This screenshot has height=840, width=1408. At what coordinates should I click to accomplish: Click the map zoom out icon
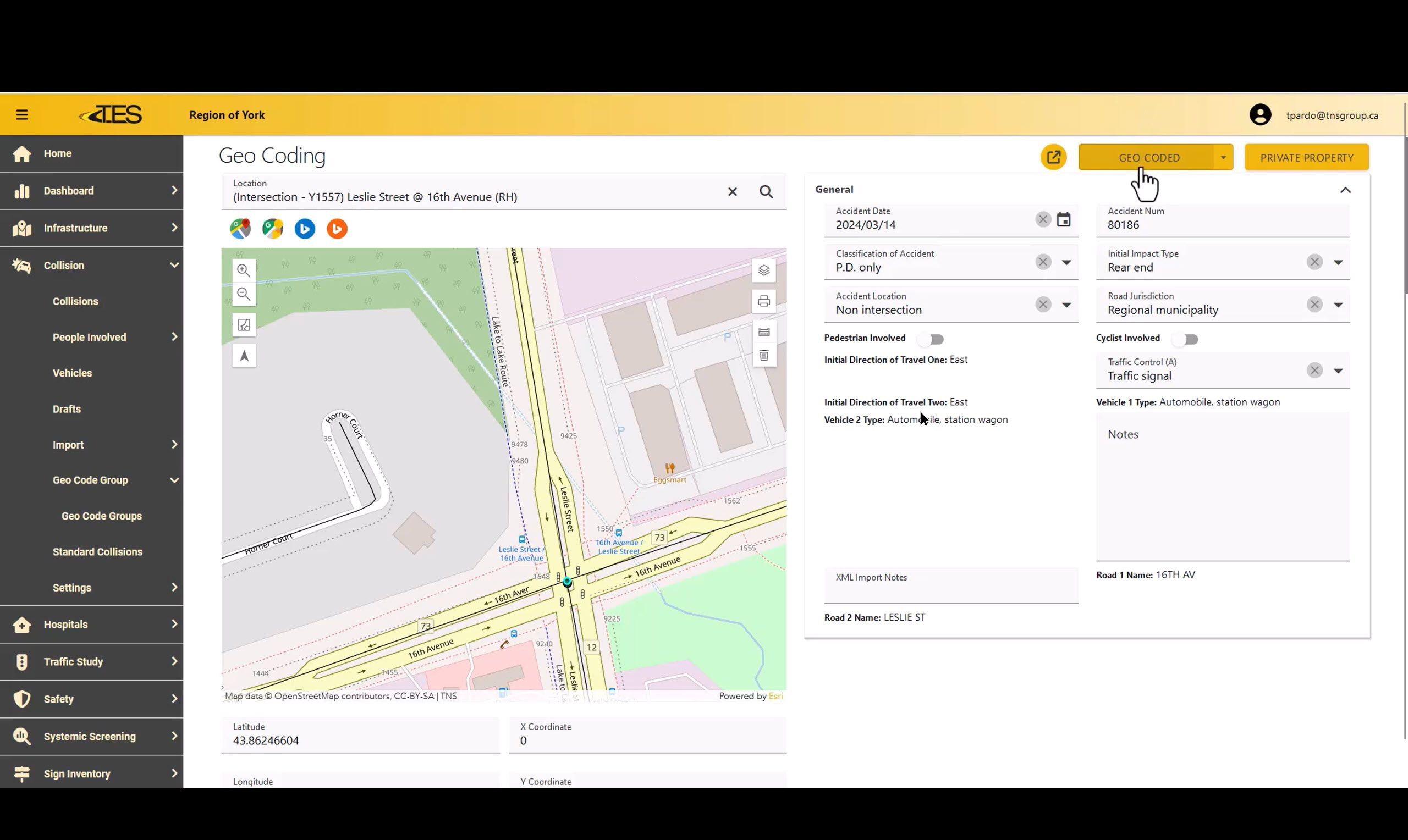[244, 294]
